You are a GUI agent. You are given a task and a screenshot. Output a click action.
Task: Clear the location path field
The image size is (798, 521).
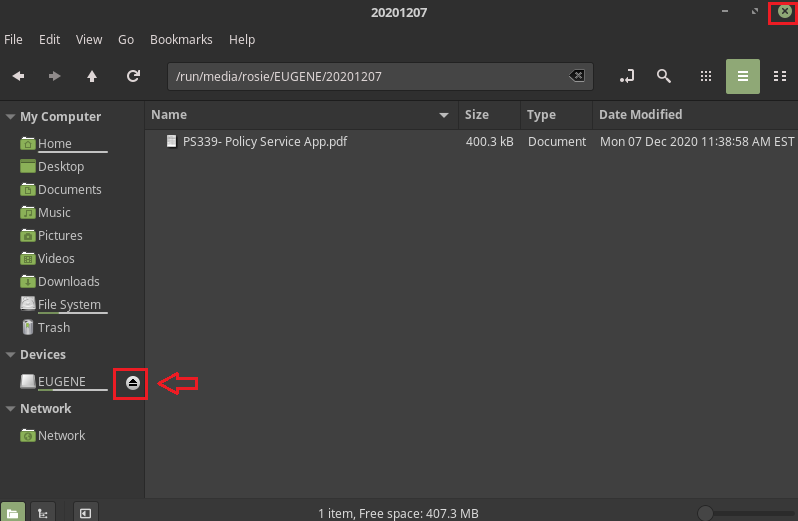pyautogui.click(x=577, y=76)
